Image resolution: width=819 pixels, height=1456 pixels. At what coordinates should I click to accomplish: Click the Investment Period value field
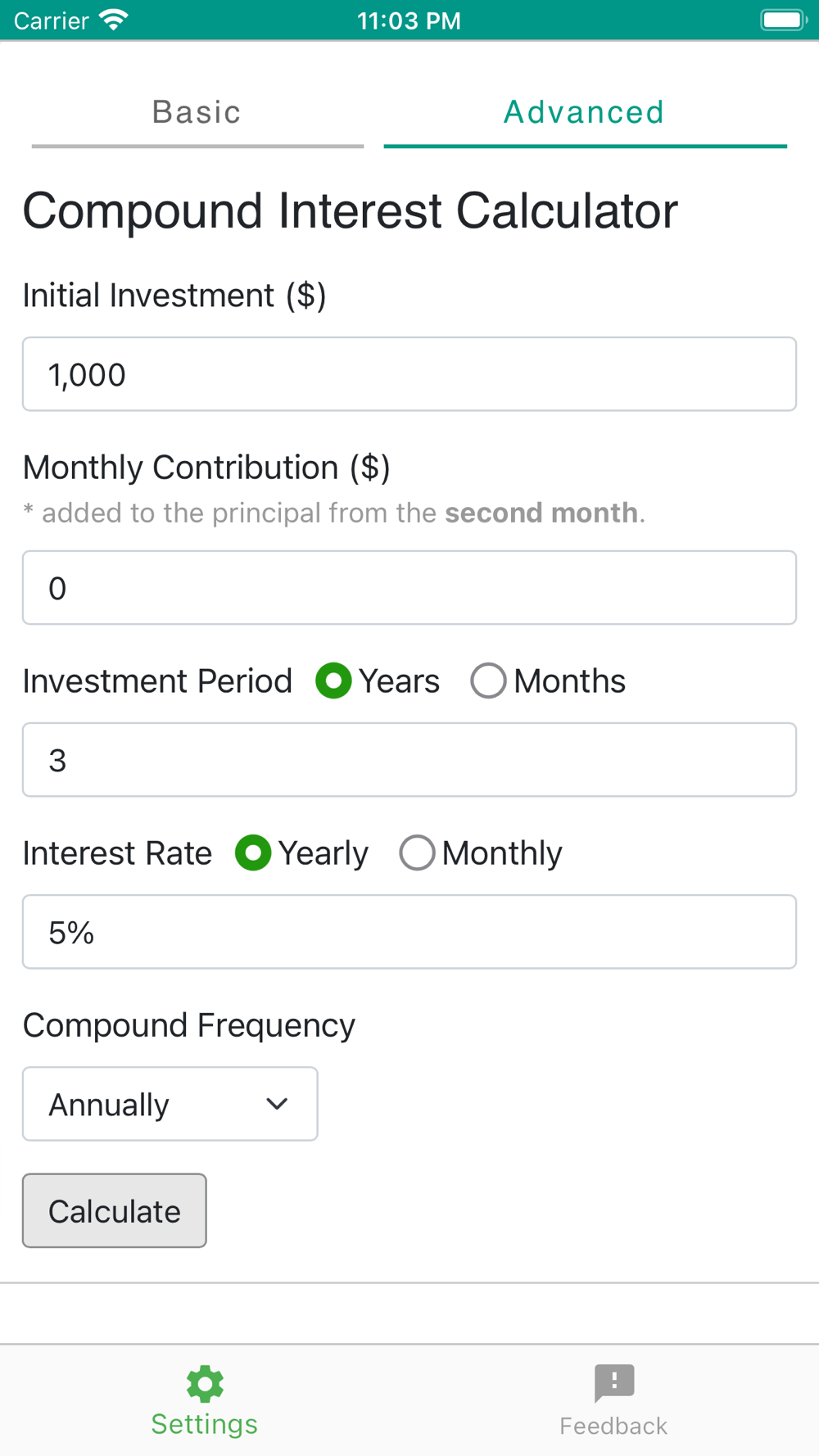point(409,760)
